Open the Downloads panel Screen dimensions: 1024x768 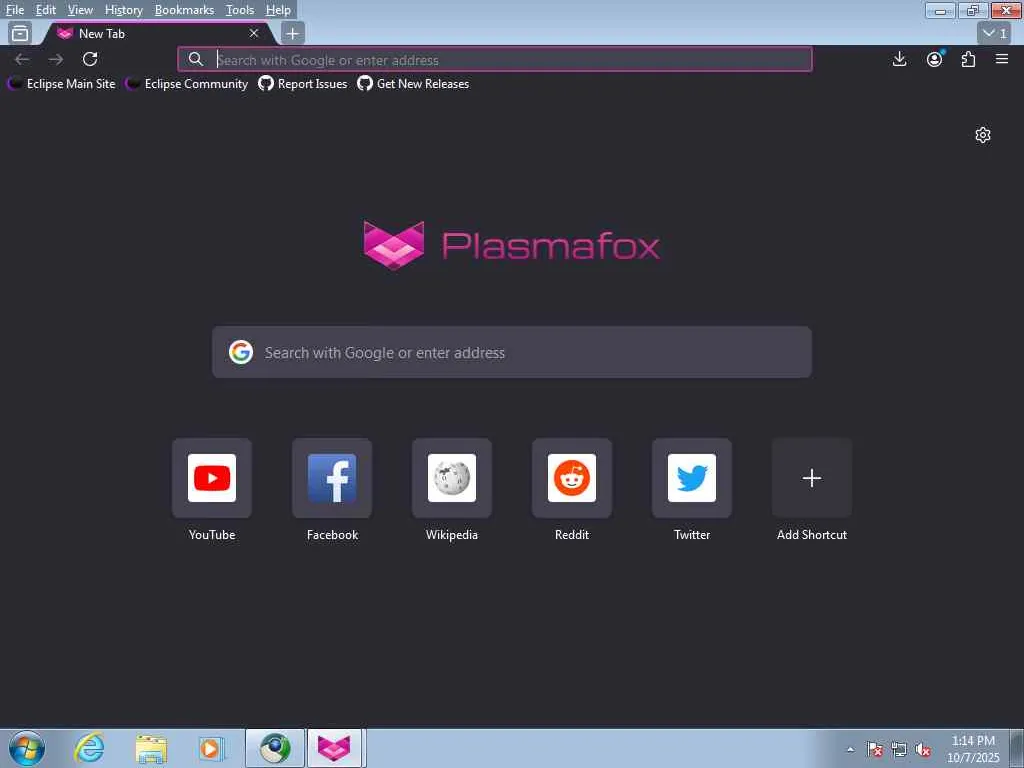tap(899, 59)
